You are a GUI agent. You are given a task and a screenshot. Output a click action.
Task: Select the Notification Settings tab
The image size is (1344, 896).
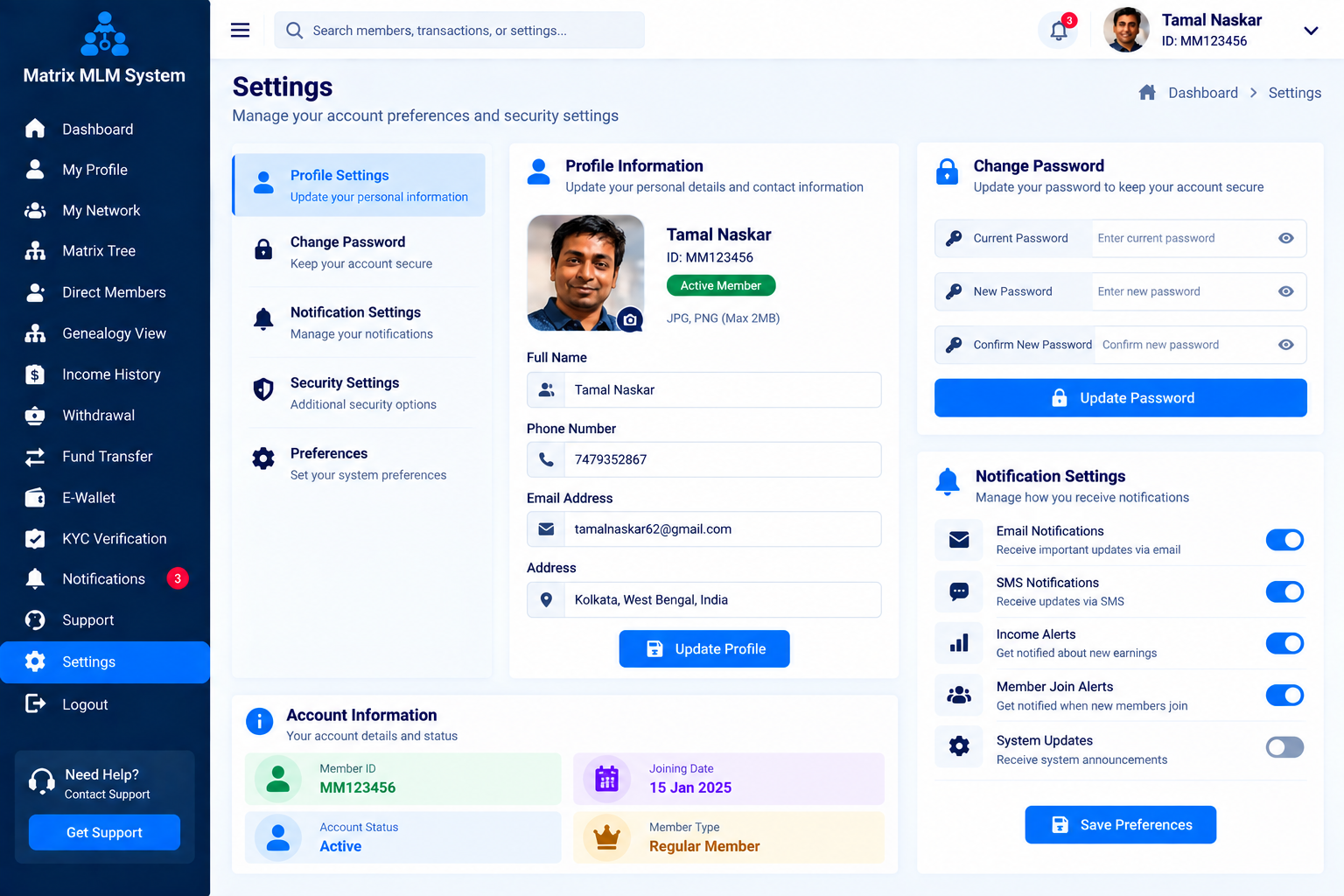[359, 322]
